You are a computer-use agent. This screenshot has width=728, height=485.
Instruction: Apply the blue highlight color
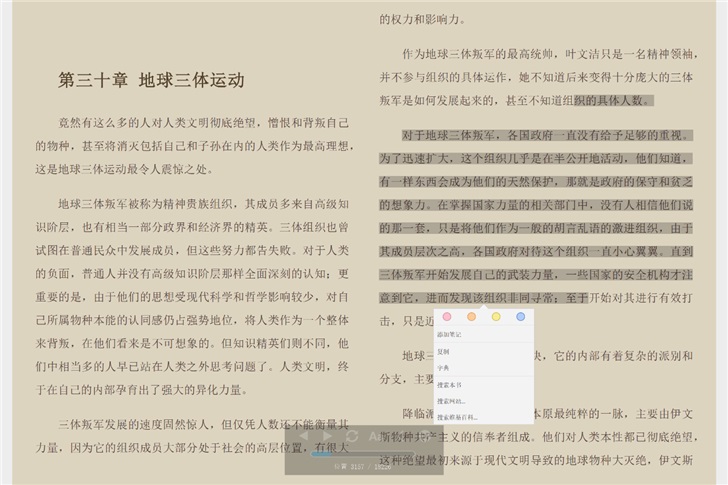click(x=520, y=317)
